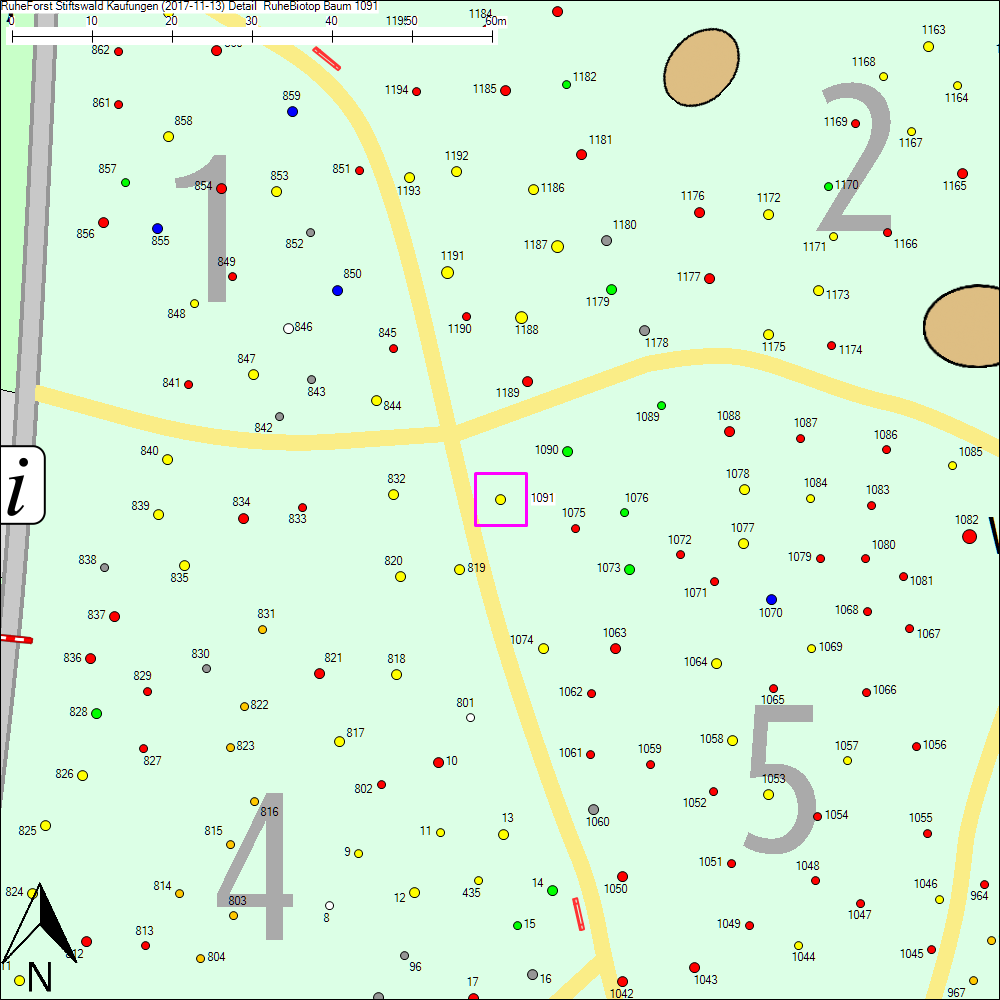
Task: Click the blue tree marker 859
Action: coord(292,112)
